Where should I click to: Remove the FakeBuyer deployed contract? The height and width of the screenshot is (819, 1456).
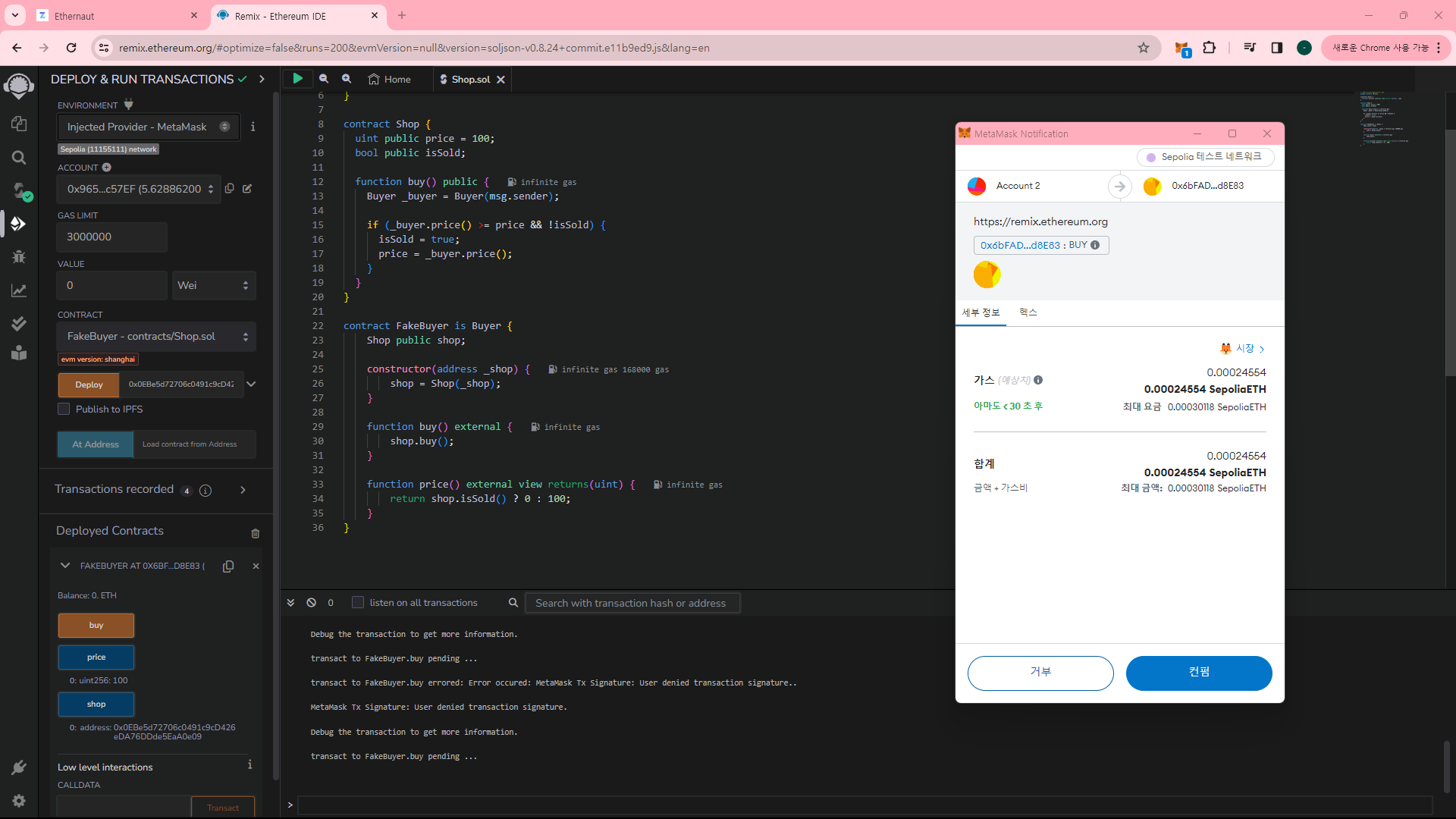(x=256, y=566)
